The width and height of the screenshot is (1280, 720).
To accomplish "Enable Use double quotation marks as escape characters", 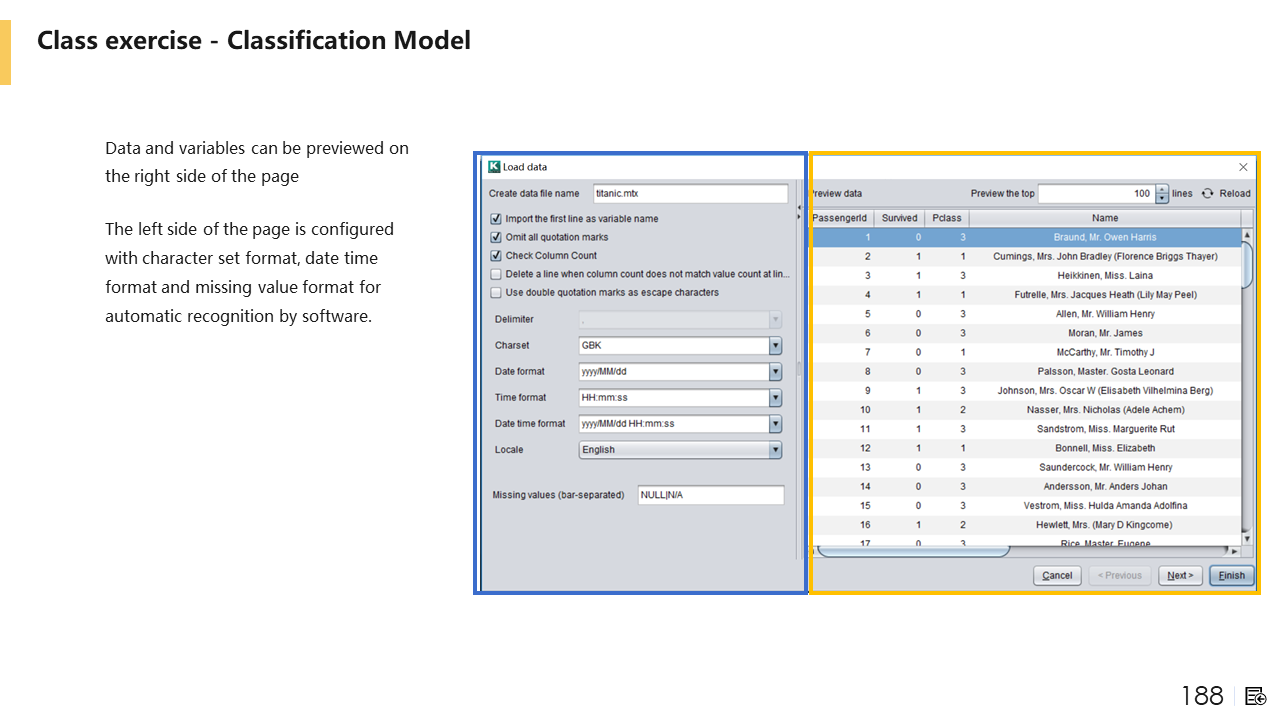I will 496,293.
